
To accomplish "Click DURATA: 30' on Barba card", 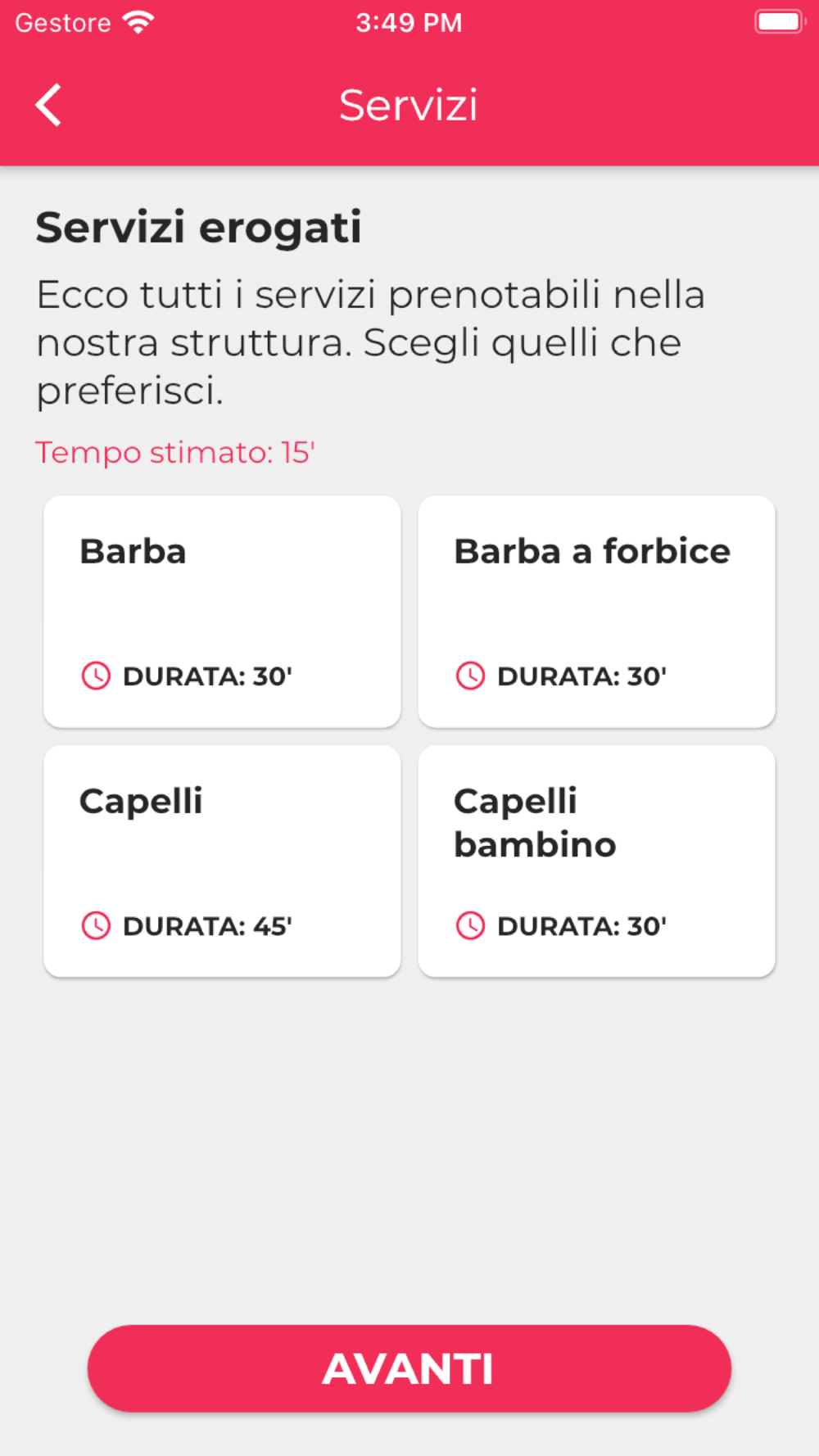I will pos(207,676).
